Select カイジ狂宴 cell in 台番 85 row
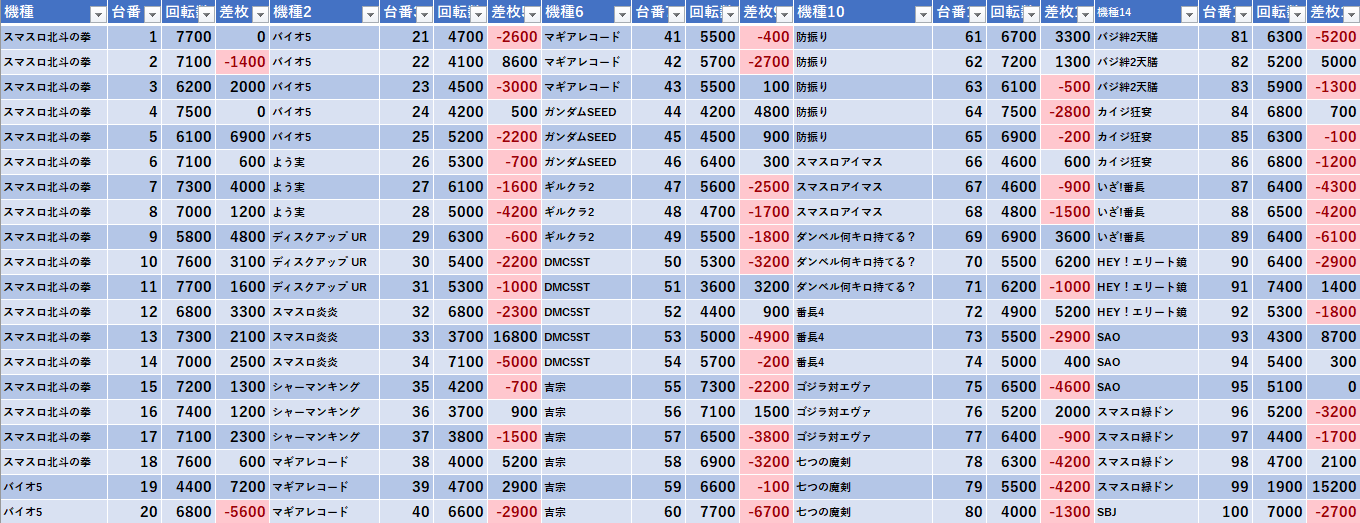The height and width of the screenshot is (523, 1360). (x=1146, y=137)
